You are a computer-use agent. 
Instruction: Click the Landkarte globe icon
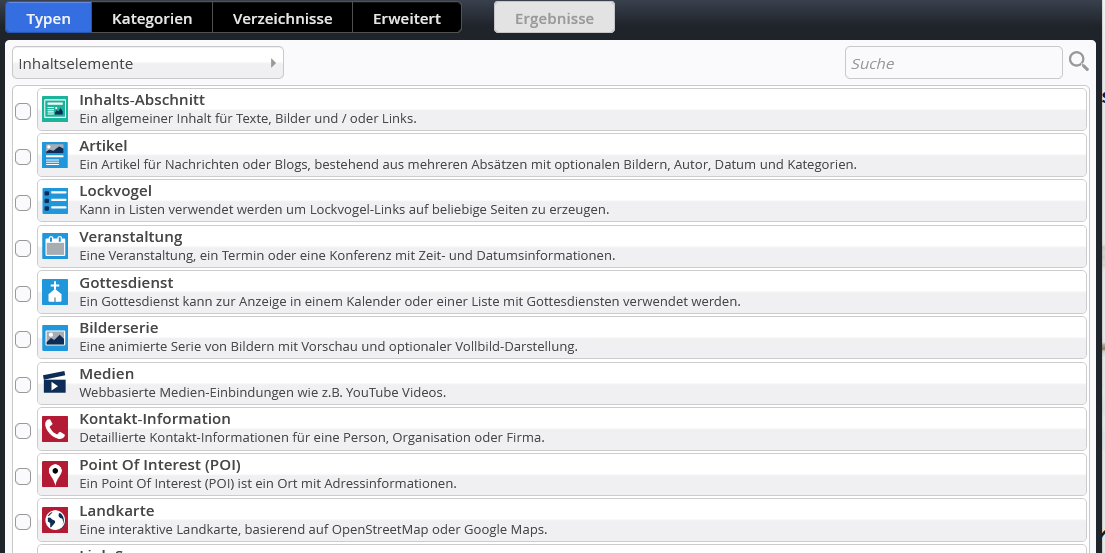coord(55,520)
